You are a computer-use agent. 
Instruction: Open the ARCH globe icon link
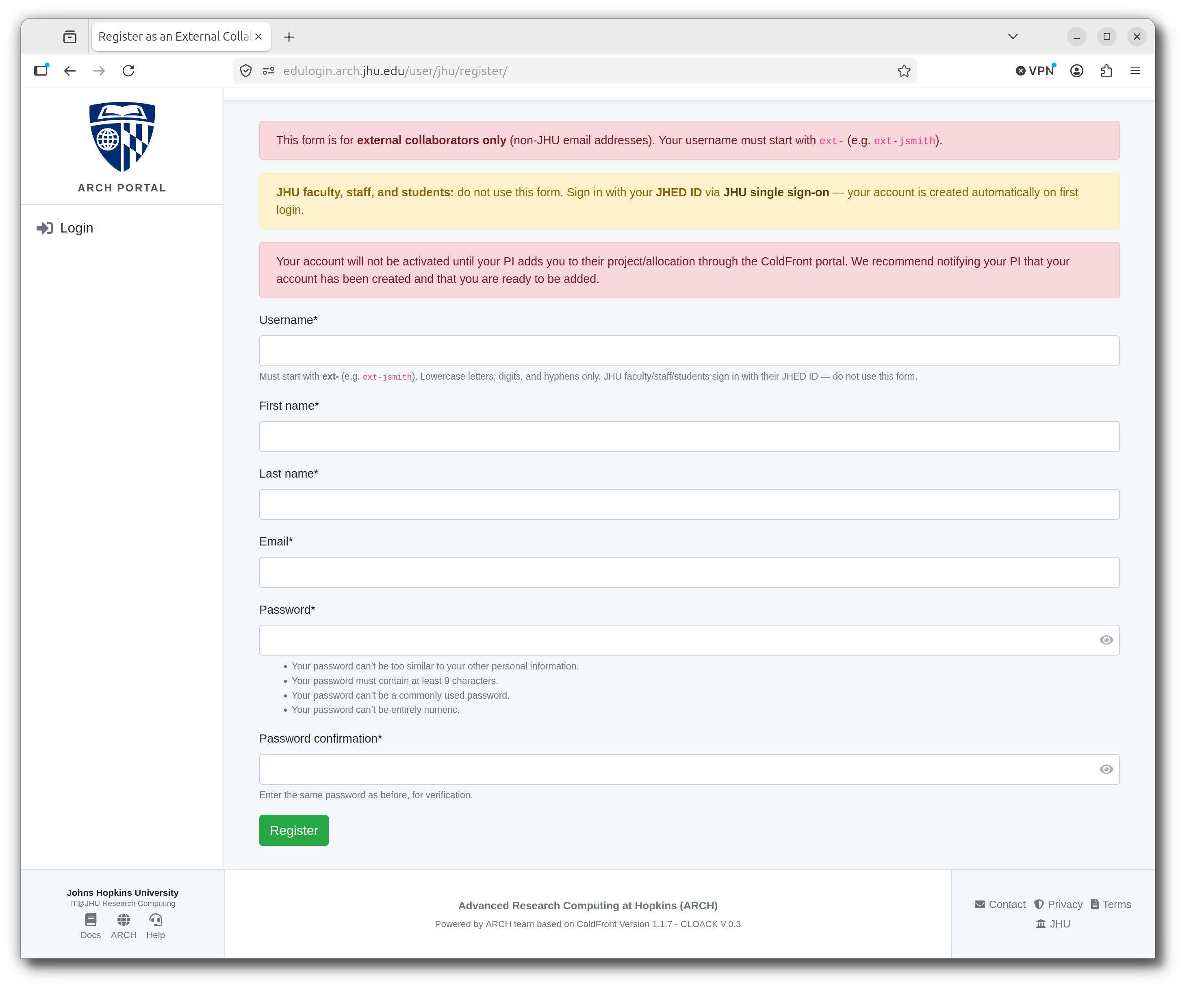click(124, 921)
